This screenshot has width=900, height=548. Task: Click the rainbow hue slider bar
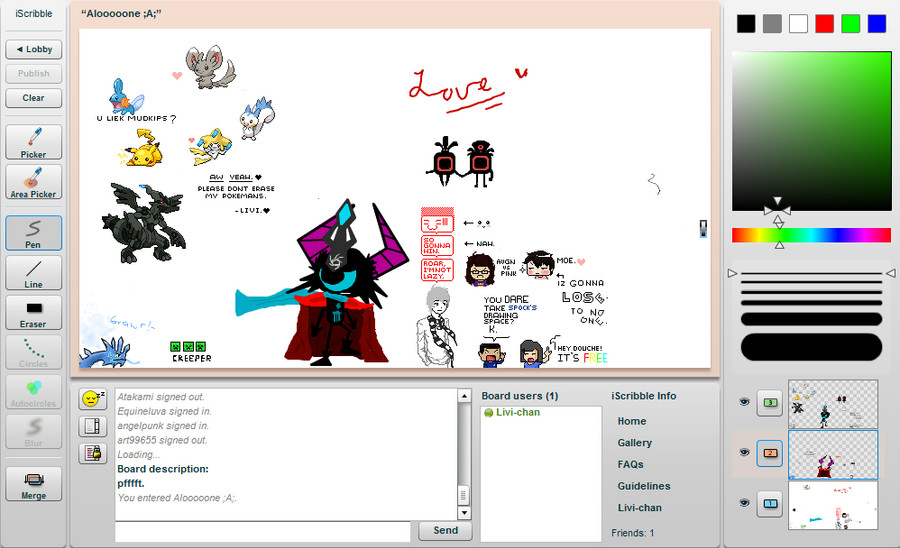click(x=811, y=235)
